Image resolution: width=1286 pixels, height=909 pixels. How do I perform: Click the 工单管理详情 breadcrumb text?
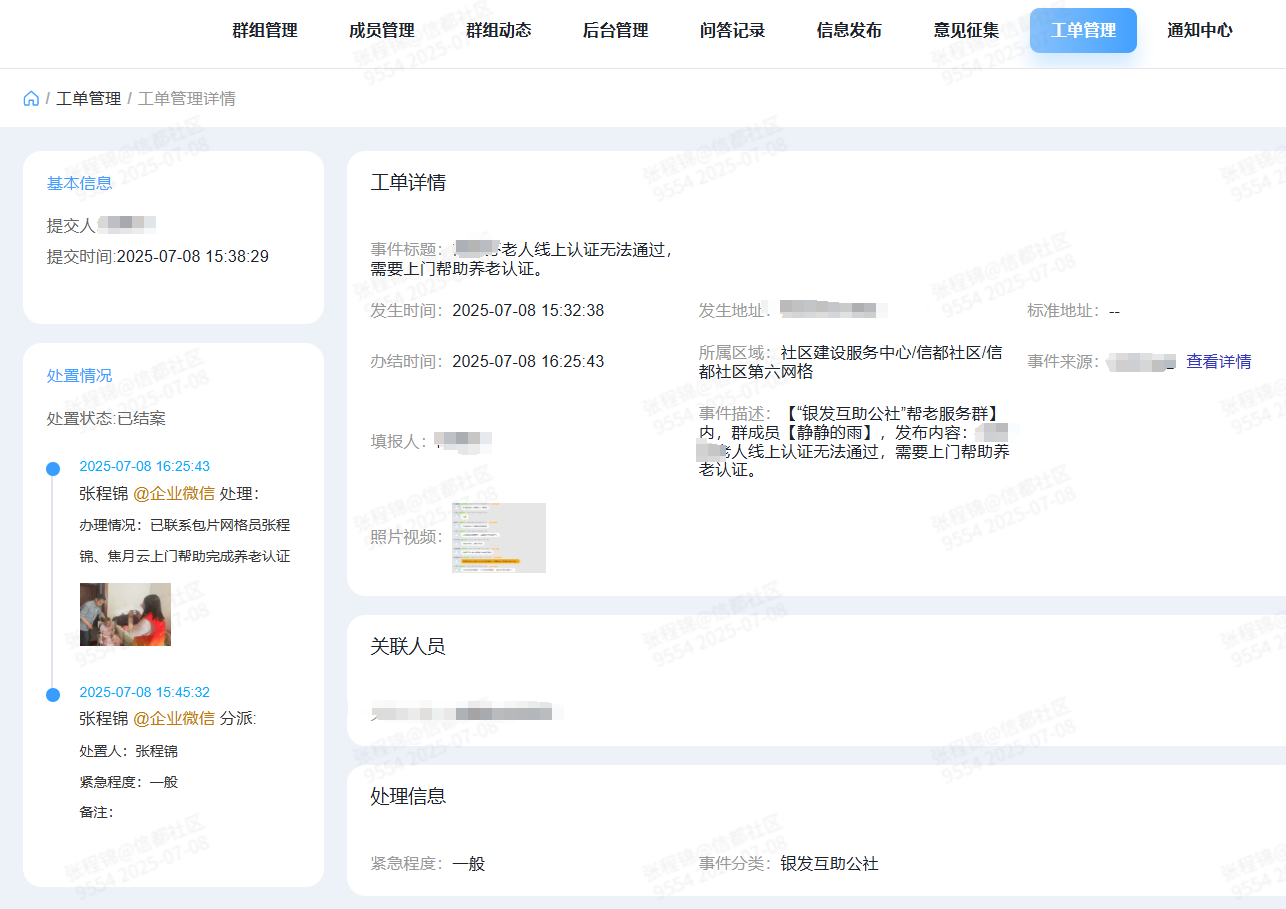(x=187, y=98)
